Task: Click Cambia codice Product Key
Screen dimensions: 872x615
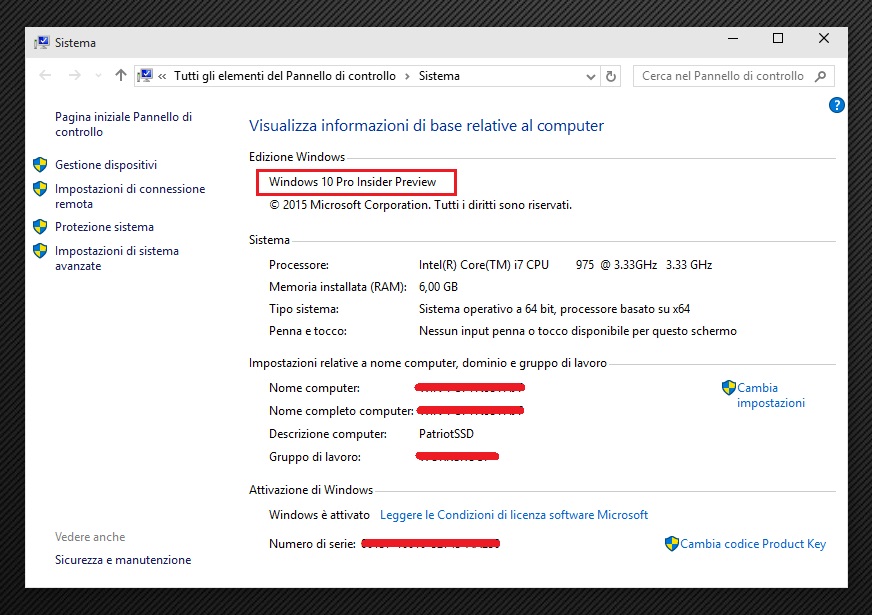Action: coord(753,544)
